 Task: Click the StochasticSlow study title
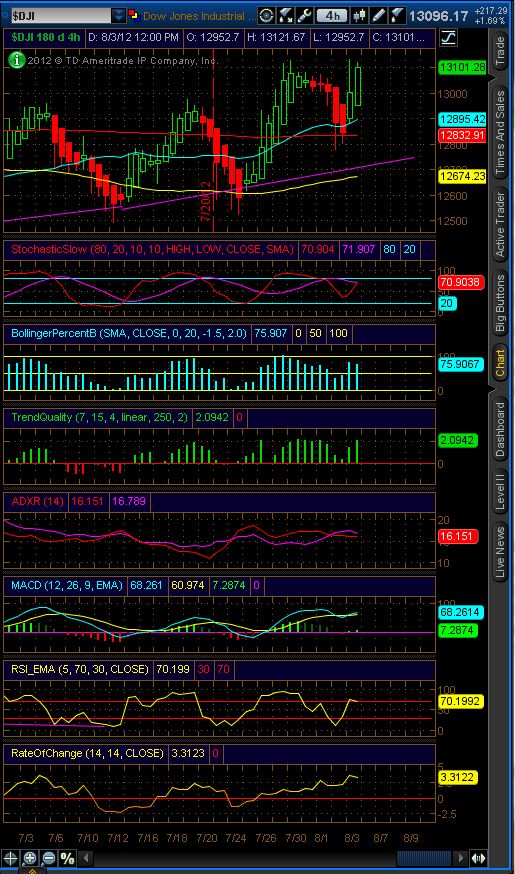[152, 249]
